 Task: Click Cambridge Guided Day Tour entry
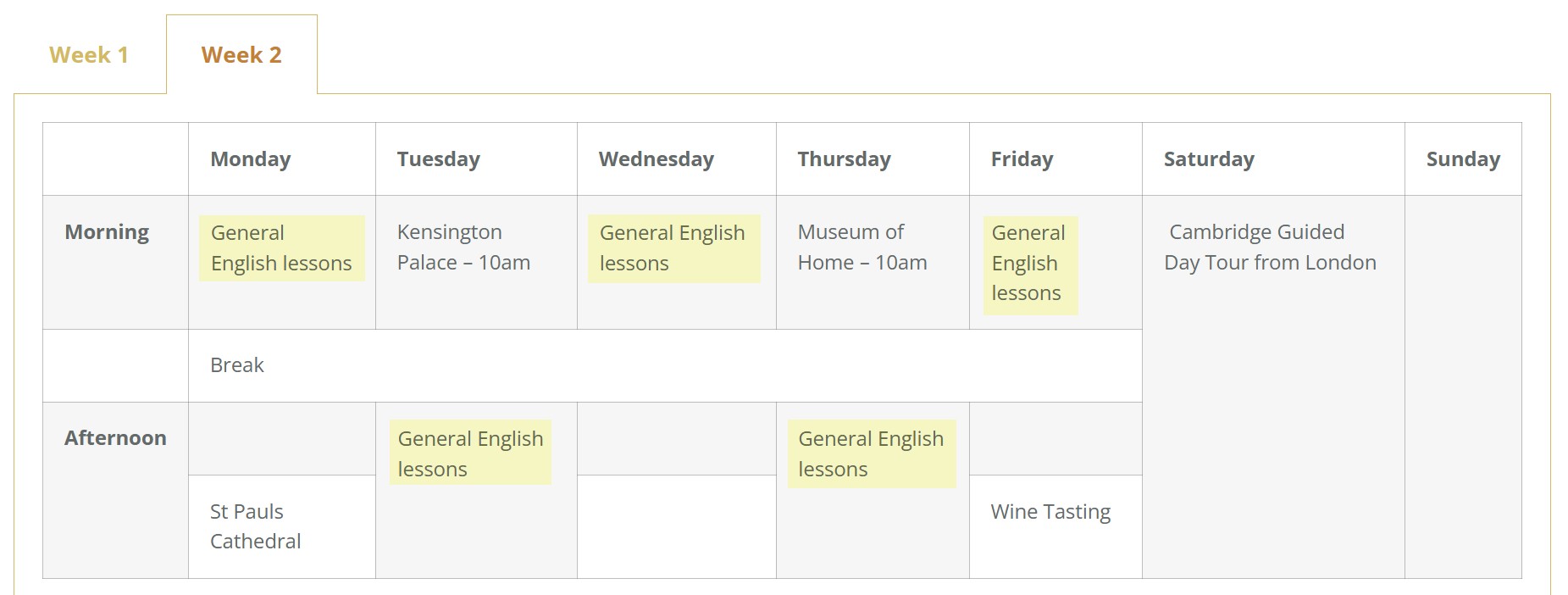tap(1271, 247)
